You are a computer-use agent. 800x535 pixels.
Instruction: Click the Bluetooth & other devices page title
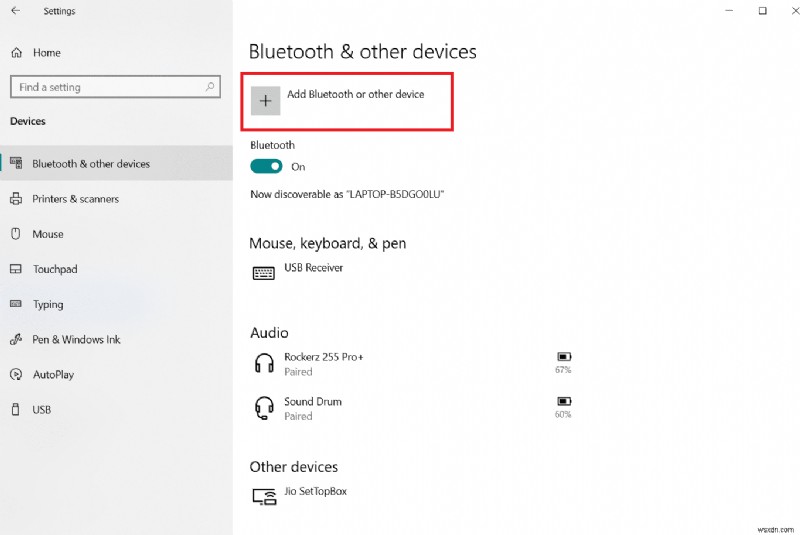coord(363,52)
